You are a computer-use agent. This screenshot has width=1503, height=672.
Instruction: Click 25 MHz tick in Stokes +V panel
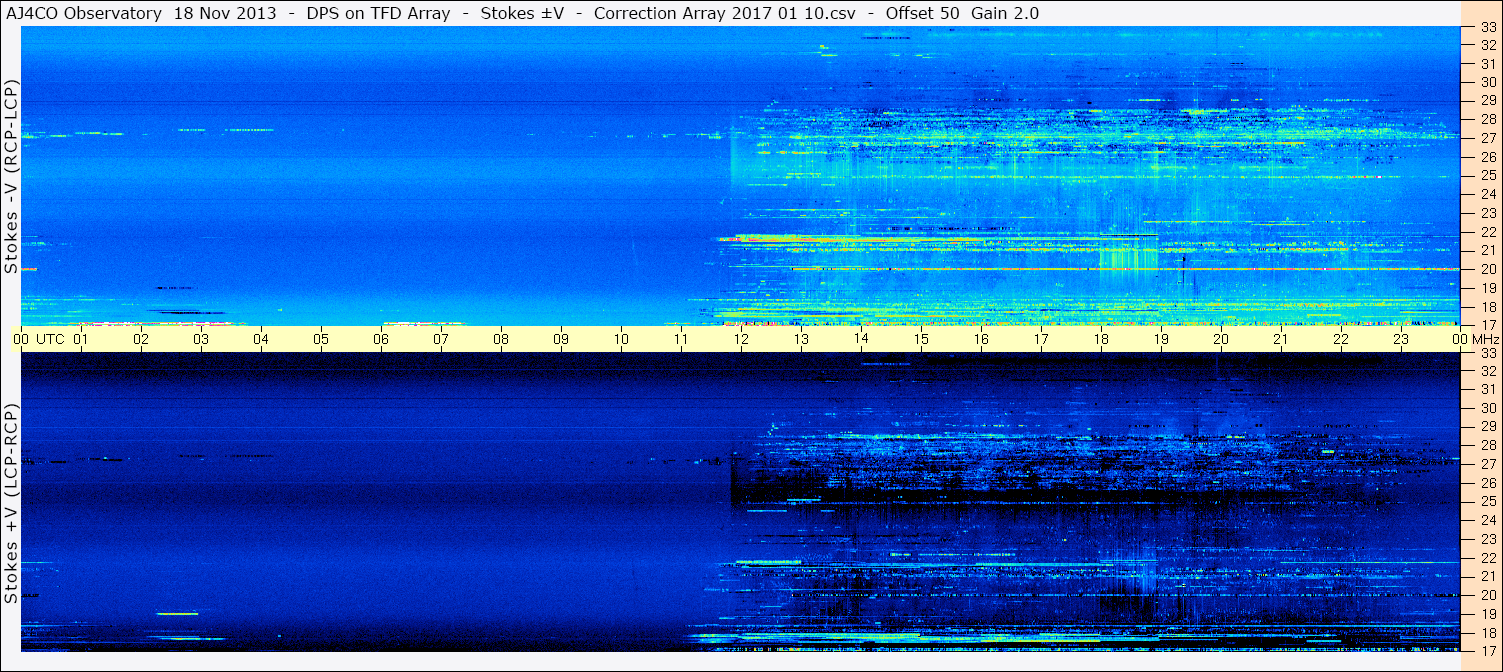[1488, 501]
